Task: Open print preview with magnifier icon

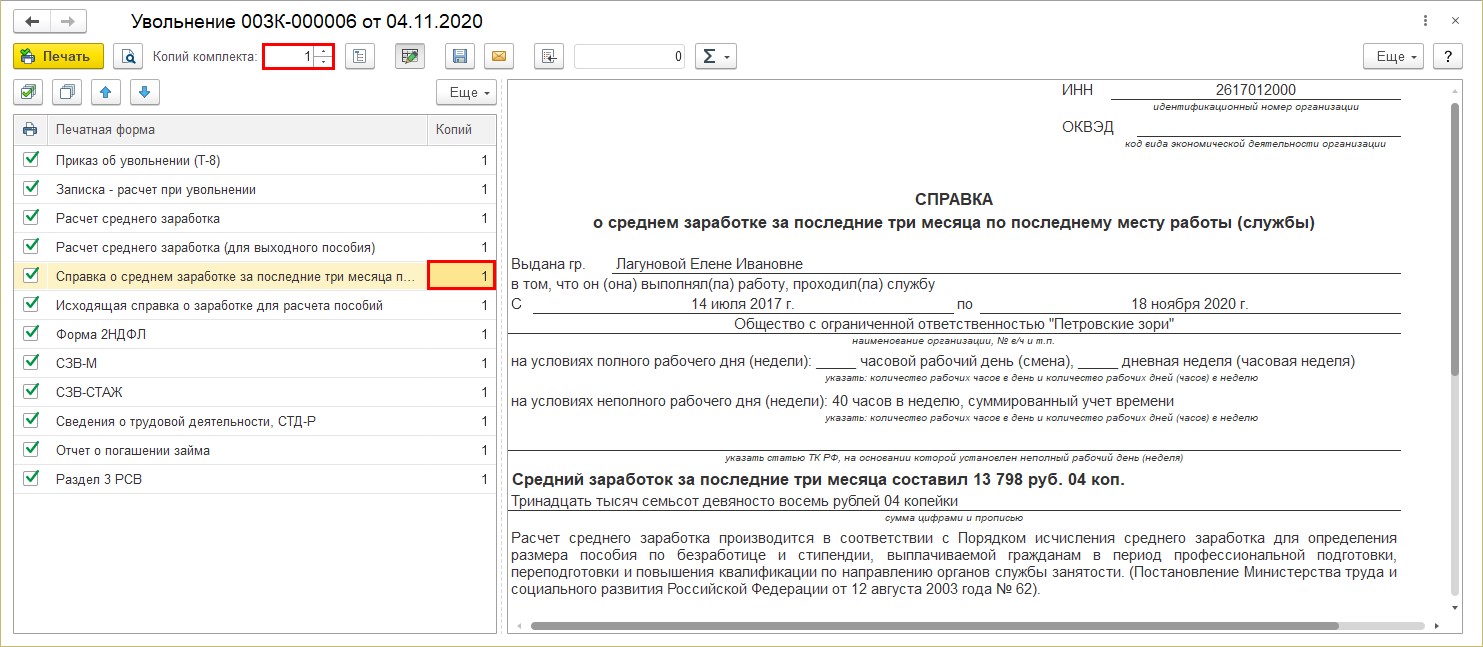Action: coord(128,56)
